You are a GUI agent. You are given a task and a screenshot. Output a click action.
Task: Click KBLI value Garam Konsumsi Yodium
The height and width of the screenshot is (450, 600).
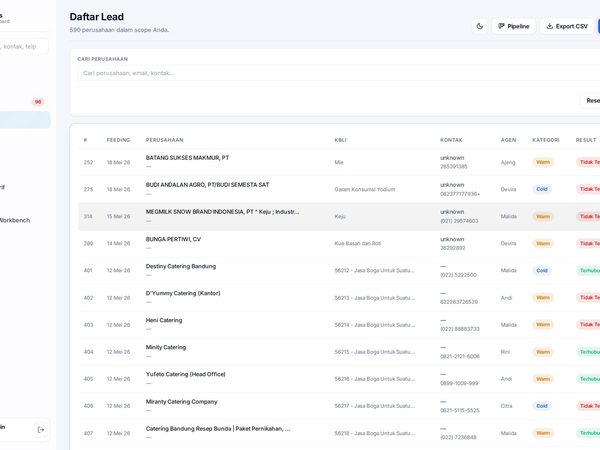(x=365, y=189)
